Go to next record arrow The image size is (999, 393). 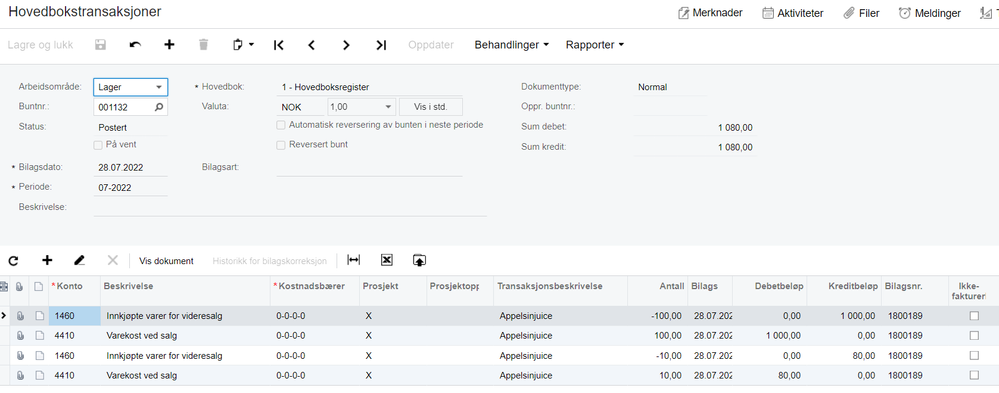[346, 45]
